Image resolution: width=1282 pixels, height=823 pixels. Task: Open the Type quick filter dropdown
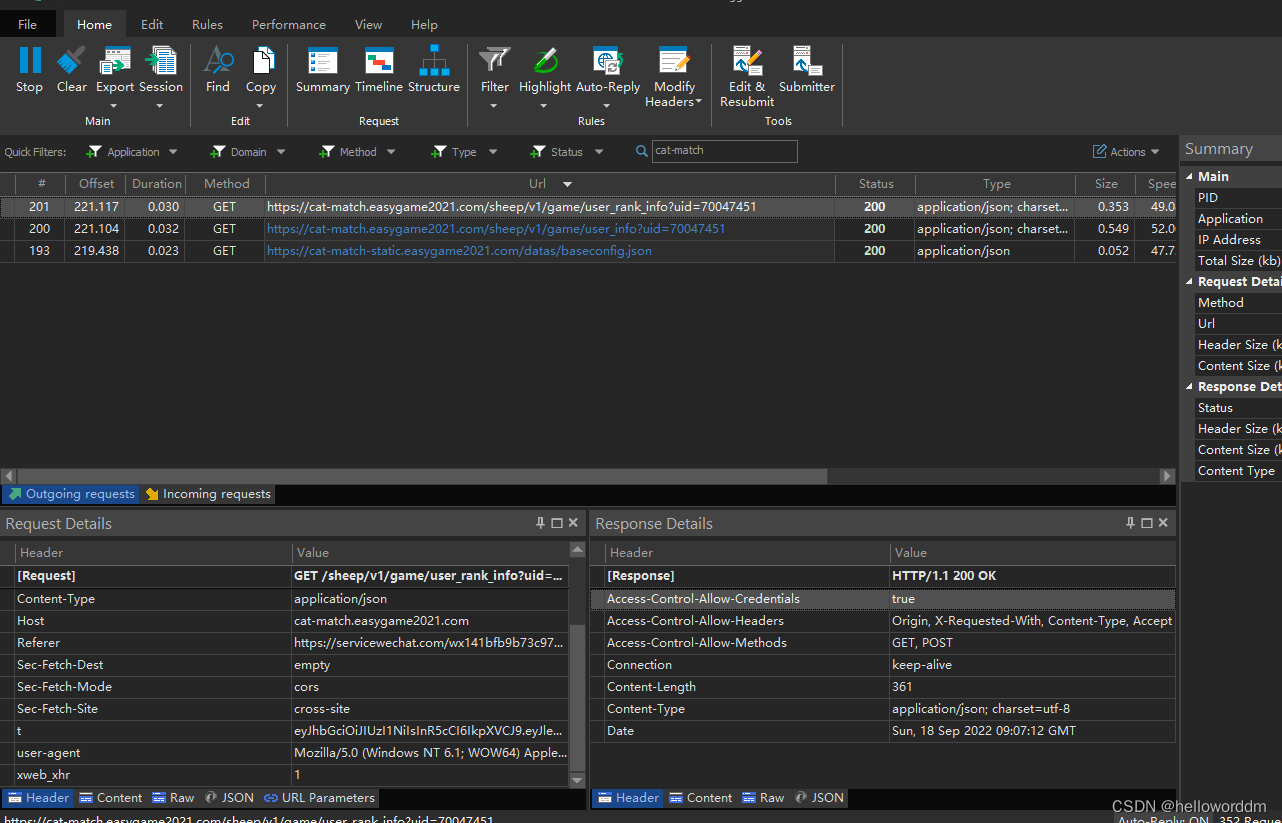click(x=493, y=152)
